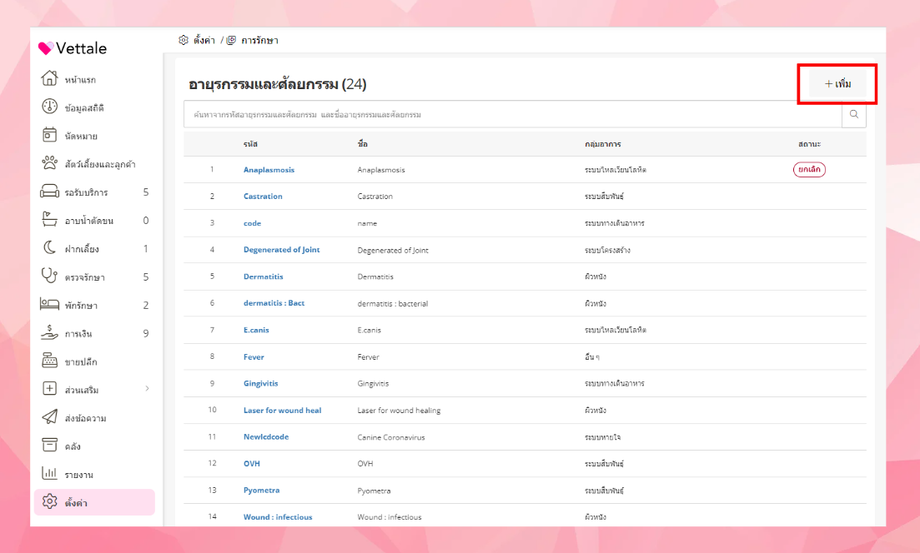920x553 pixels.
Task: Open the ส่งข้อความ paper plane icon
Action: point(49,417)
